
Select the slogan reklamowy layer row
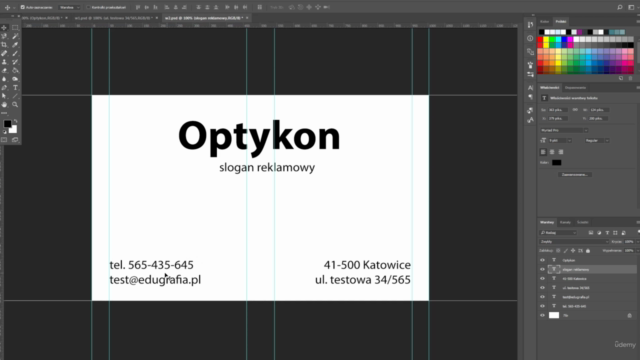tap(587, 269)
